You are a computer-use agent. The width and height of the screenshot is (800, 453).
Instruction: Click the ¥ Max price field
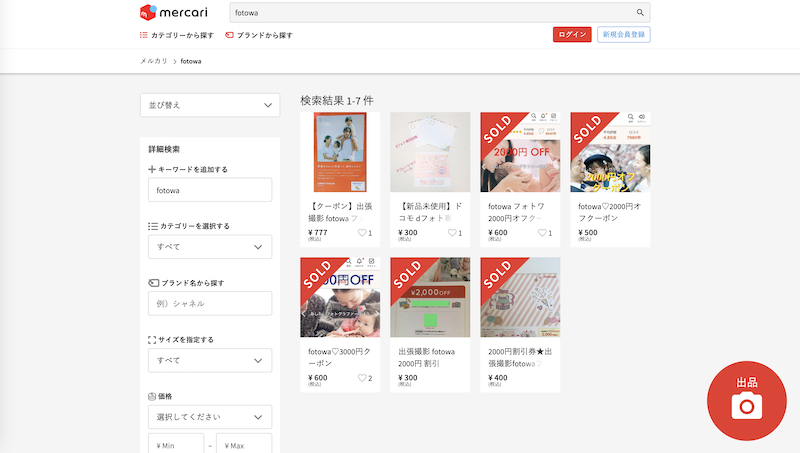coord(244,444)
